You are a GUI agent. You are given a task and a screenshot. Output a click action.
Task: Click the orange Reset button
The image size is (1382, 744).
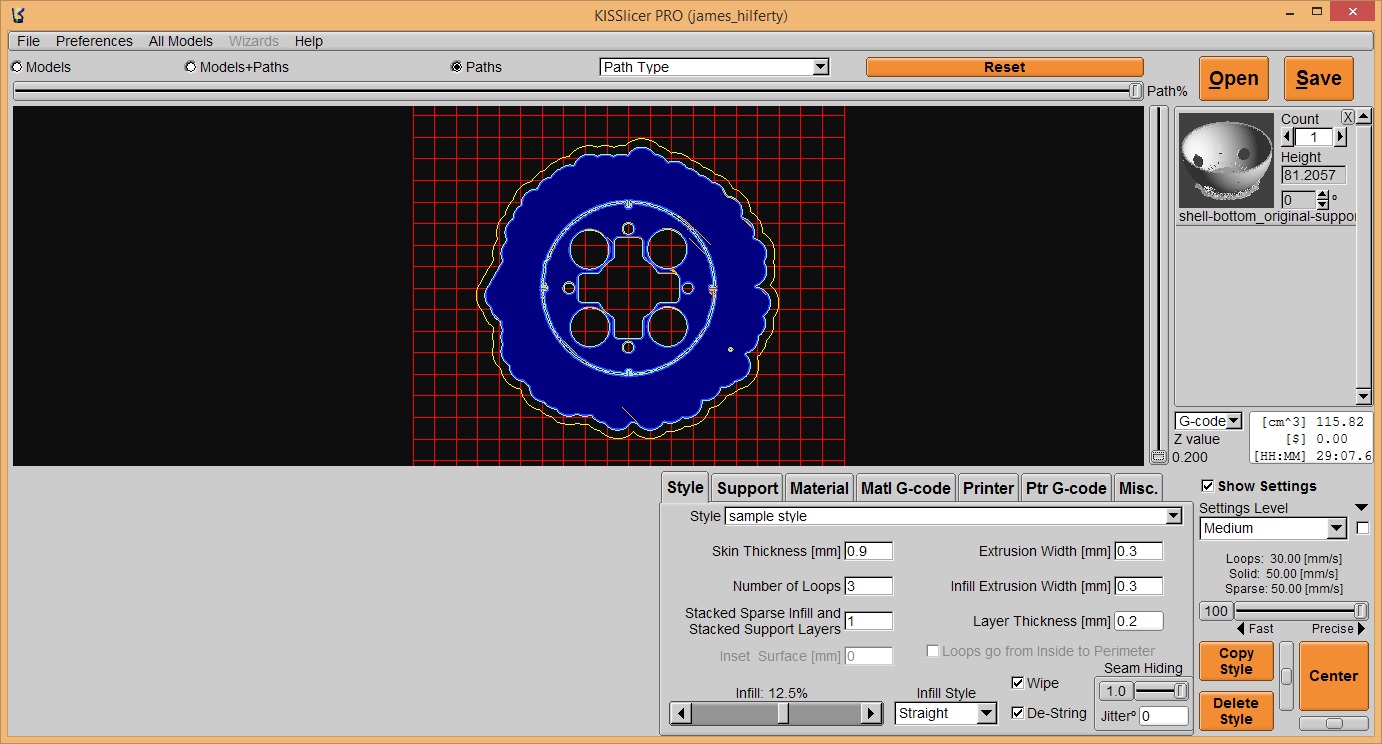tap(1004, 67)
